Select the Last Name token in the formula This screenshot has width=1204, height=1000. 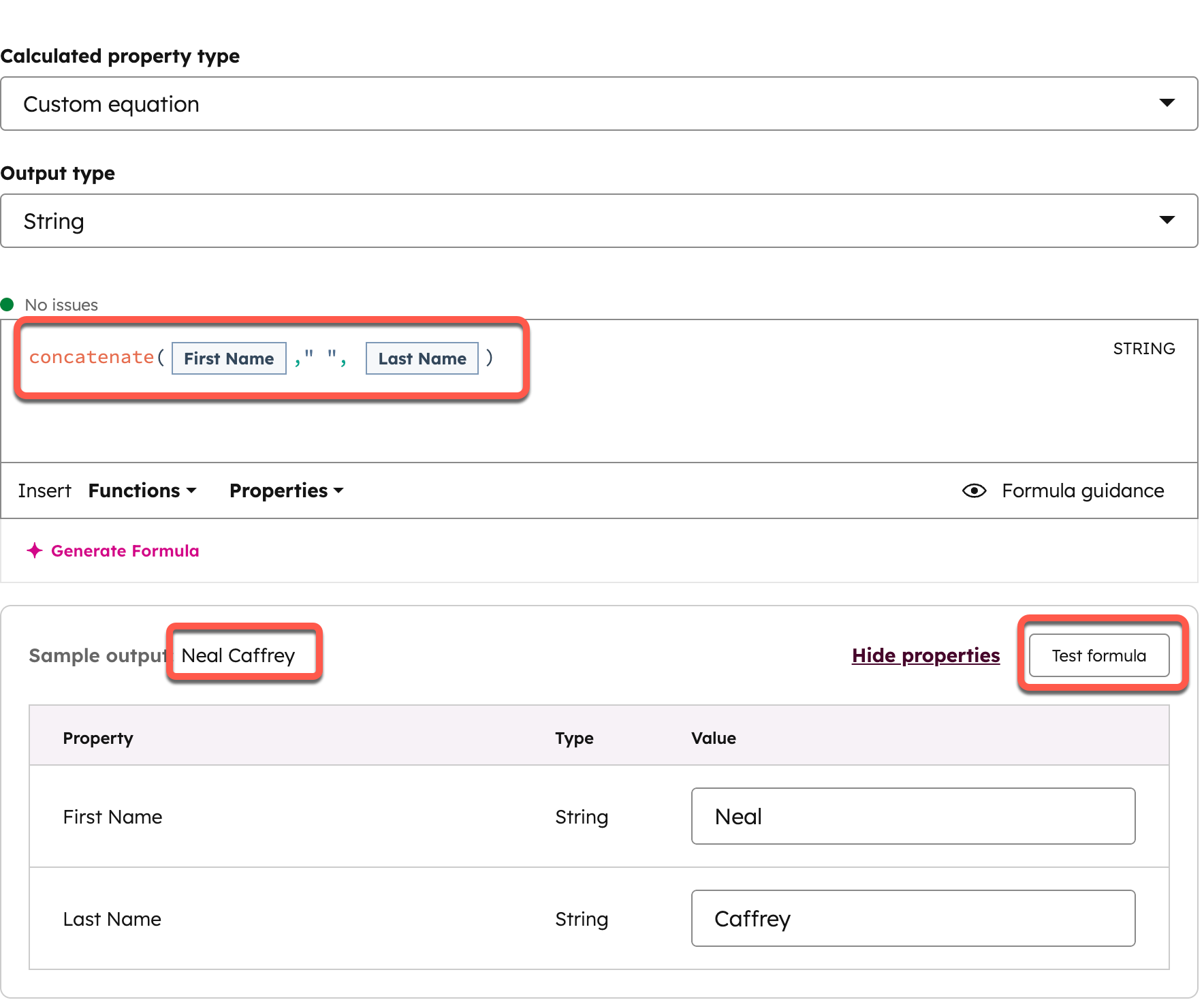pyautogui.click(x=422, y=358)
